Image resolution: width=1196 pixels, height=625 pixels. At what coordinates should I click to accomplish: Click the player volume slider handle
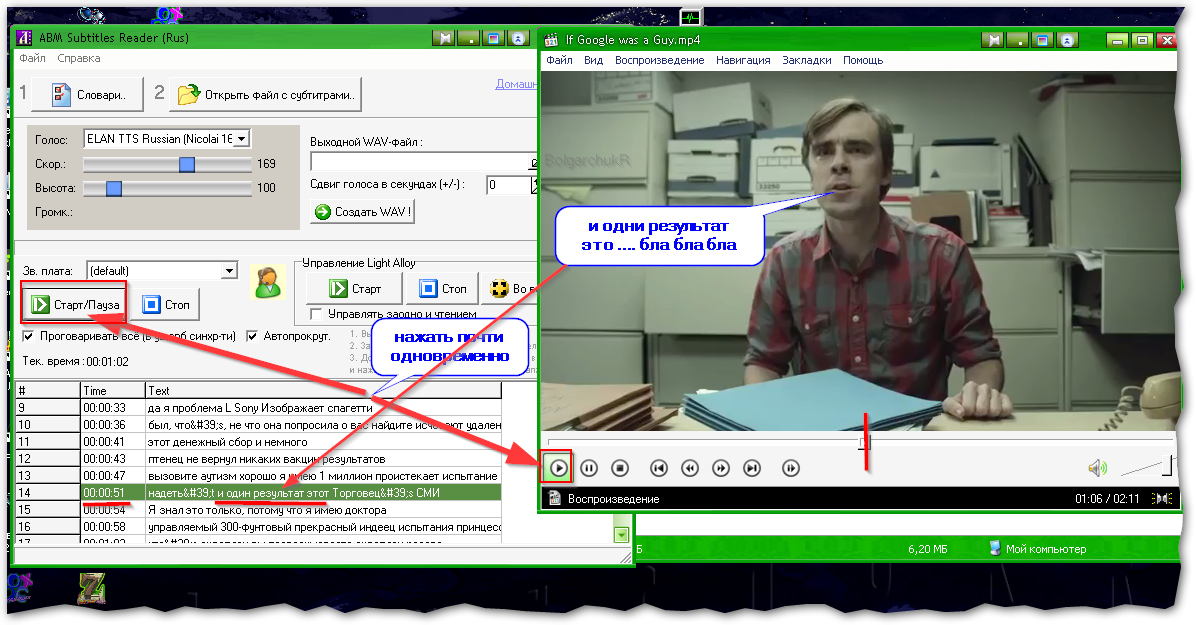coord(1168,465)
